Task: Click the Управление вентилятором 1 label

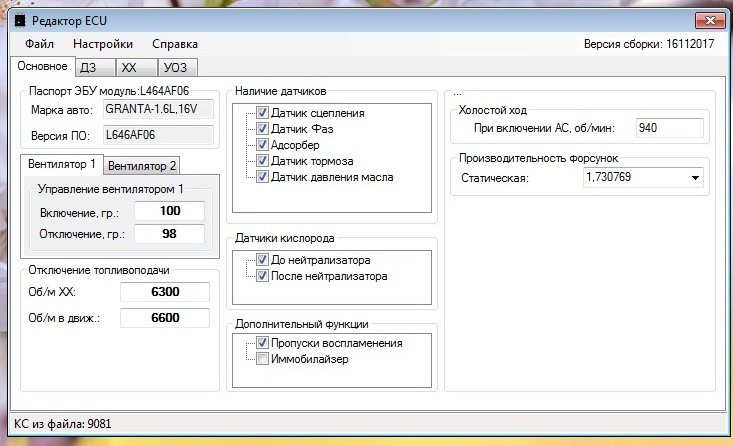Action: [x=110, y=189]
